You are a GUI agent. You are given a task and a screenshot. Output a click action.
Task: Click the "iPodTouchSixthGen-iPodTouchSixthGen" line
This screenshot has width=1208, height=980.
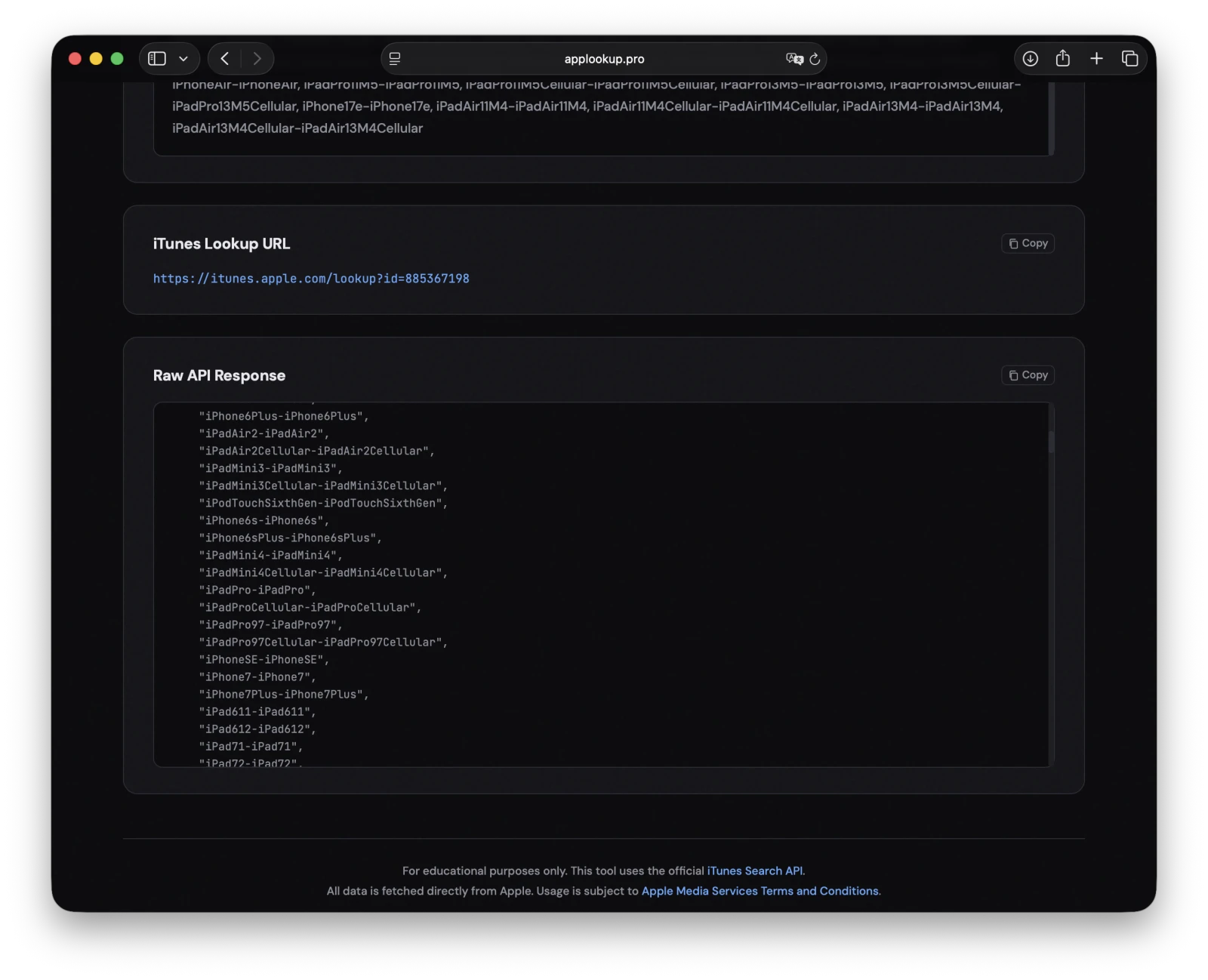coord(324,503)
